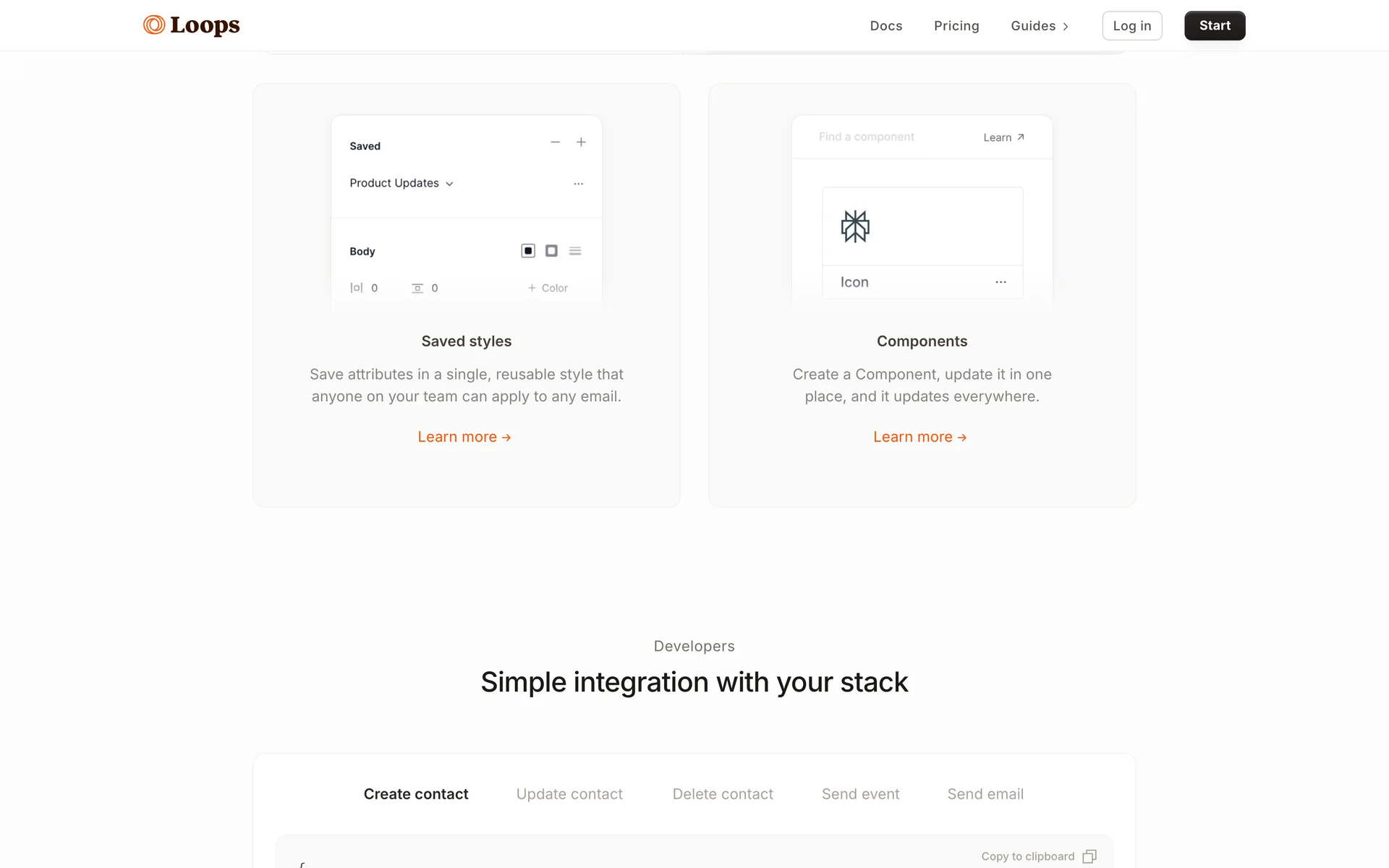Image resolution: width=1389 pixels, height=868 pixels.
Task: Open the three-dot menu beside Product Updates
Action: pyautogui.click(x=578, y=184)
